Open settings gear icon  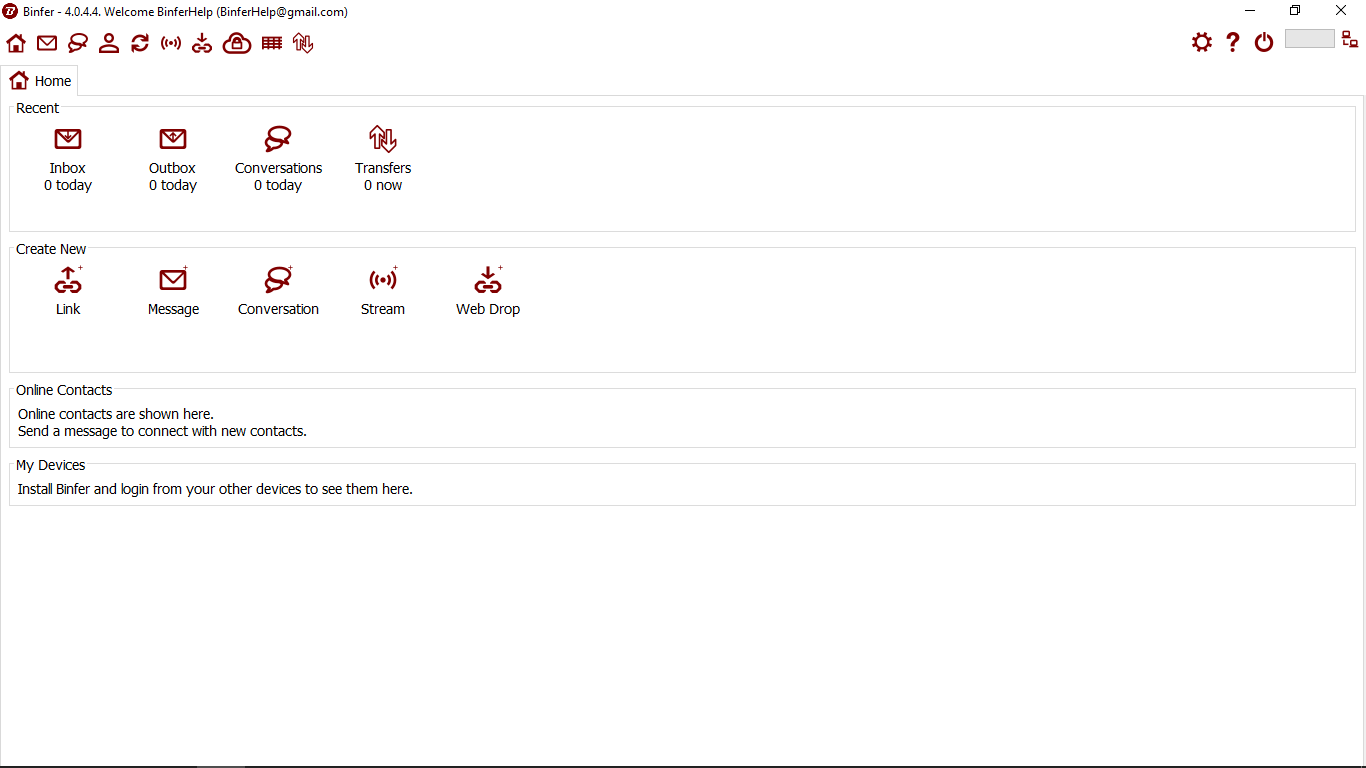pyautogui.click(x=1202, y=42)
